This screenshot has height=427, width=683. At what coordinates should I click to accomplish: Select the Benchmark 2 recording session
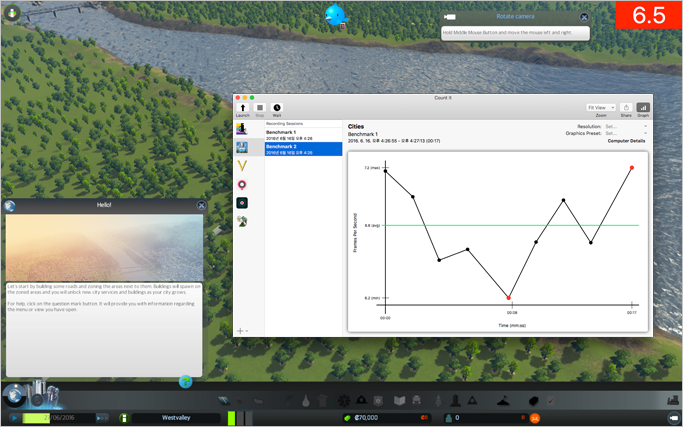tap(303, 149)
